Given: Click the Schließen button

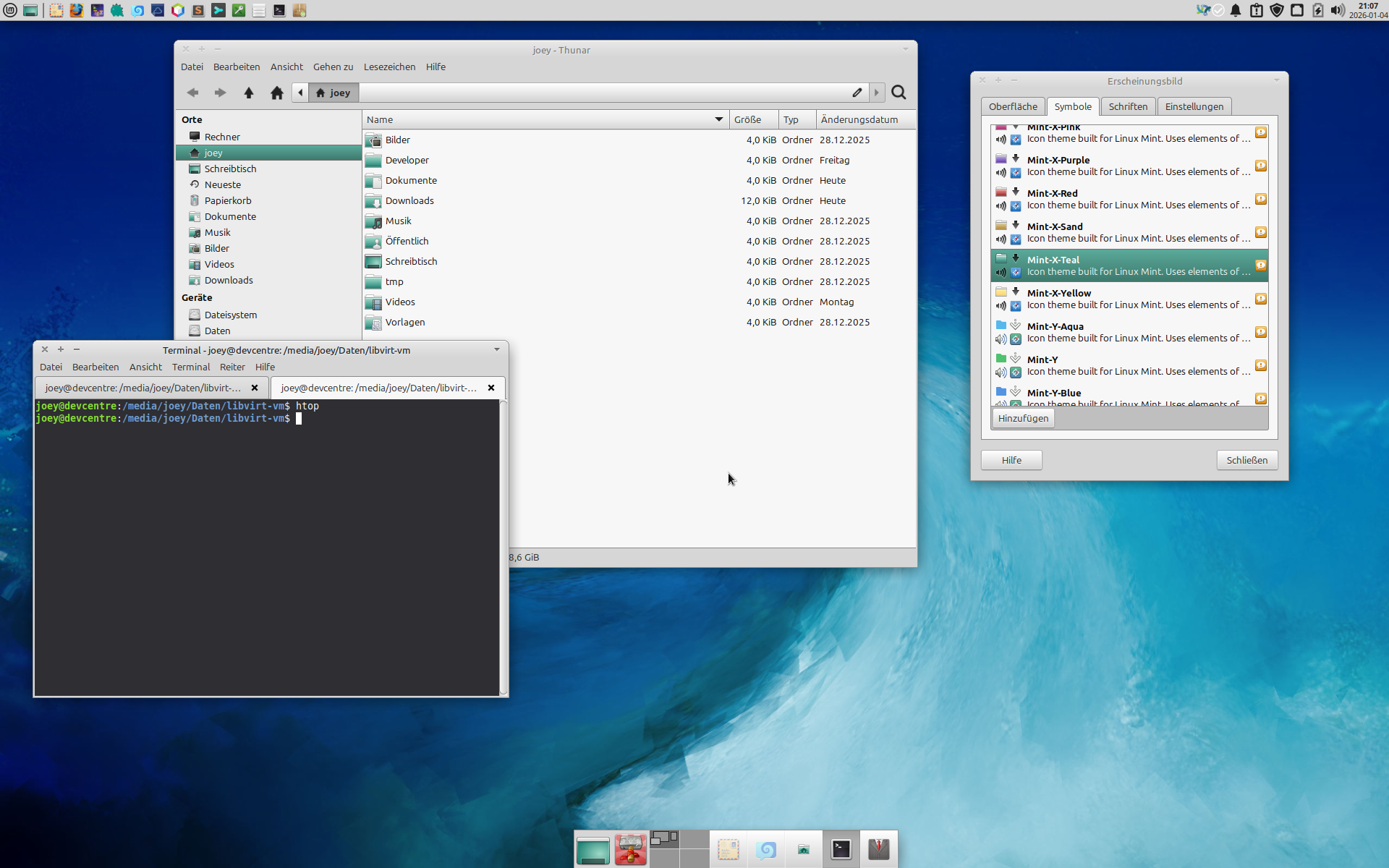Looking at the screenshot, I should (x=1246, y=460).
